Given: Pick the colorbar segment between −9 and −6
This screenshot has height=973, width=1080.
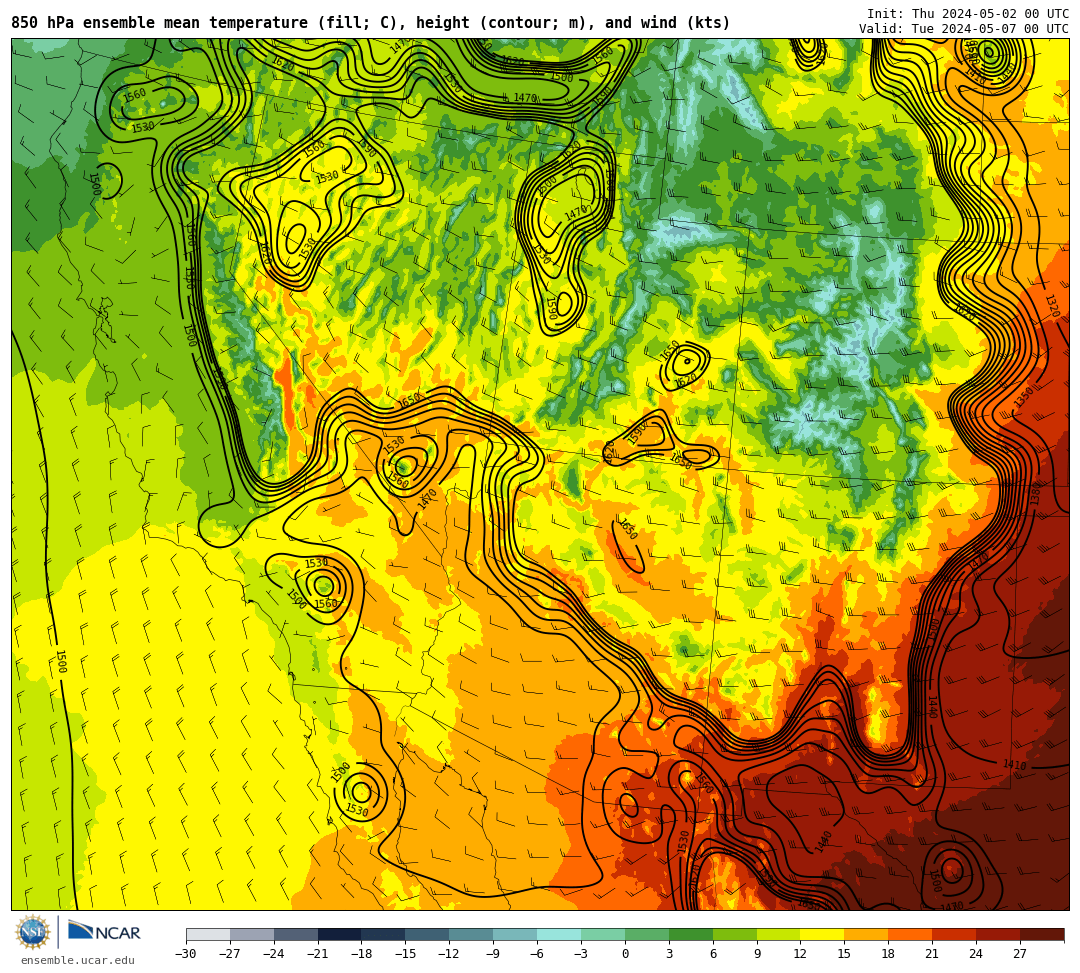Looking at the screenshot, I should [x=515, y=934].
